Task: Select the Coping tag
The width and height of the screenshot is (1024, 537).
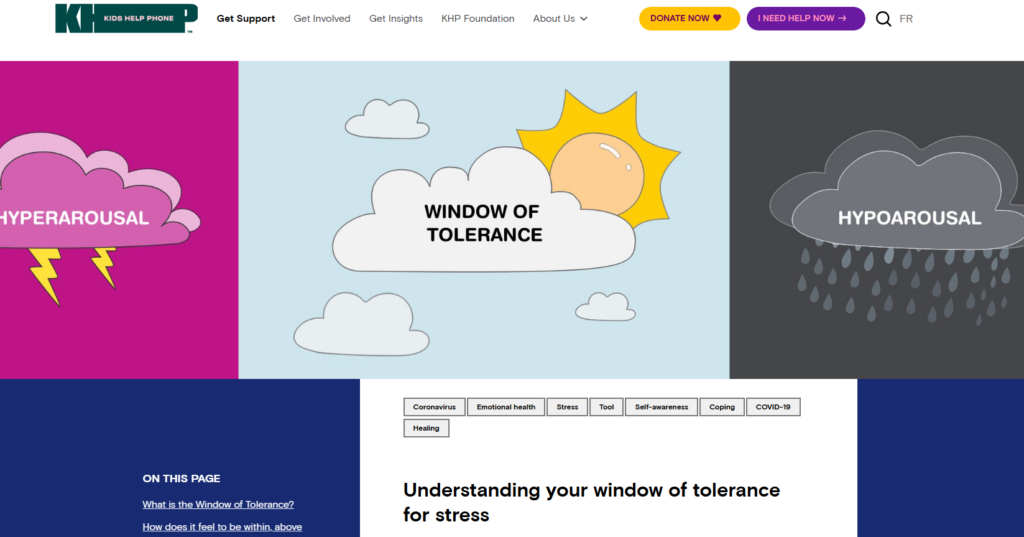Action: [722, 407]
